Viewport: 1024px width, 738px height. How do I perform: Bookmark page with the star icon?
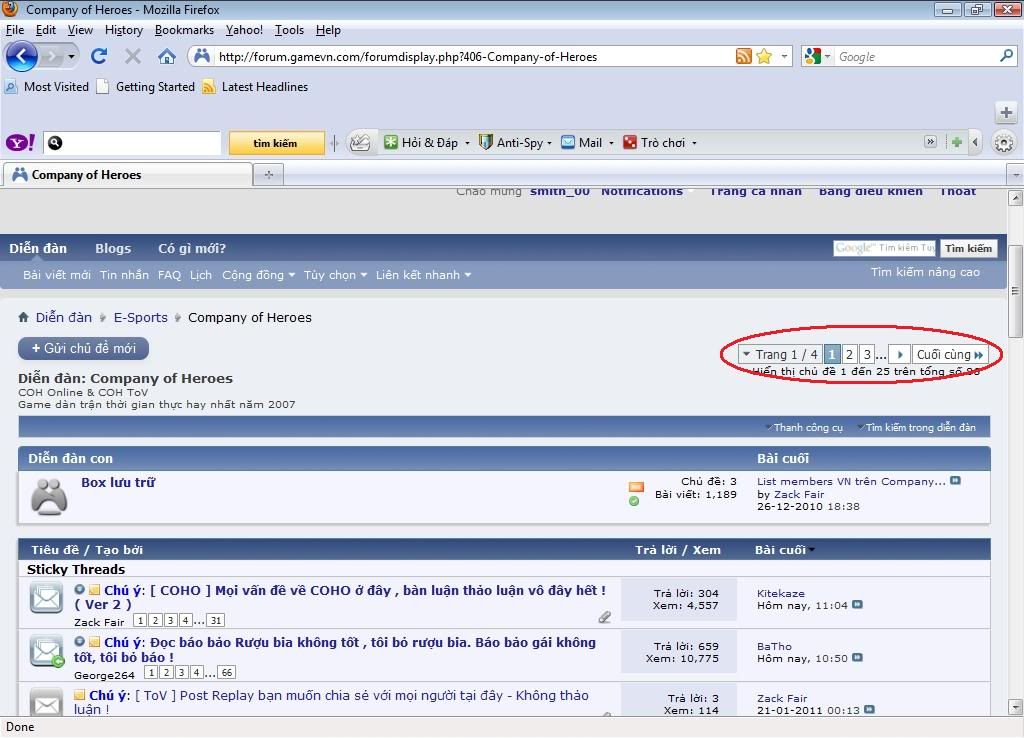tap(764, 57)
